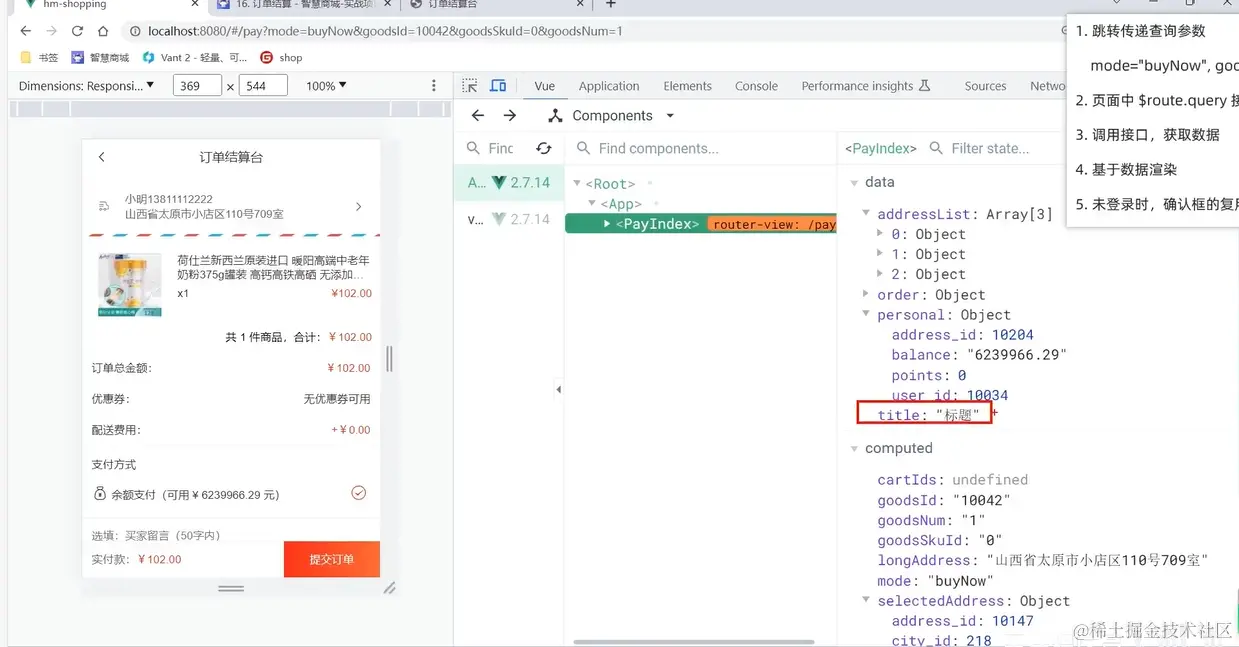Image resolution: width=1239 pixels, height=647 pixels.
Task: Click the browser forward arrow
Action: pyautogui.click(x=52, y=31)
